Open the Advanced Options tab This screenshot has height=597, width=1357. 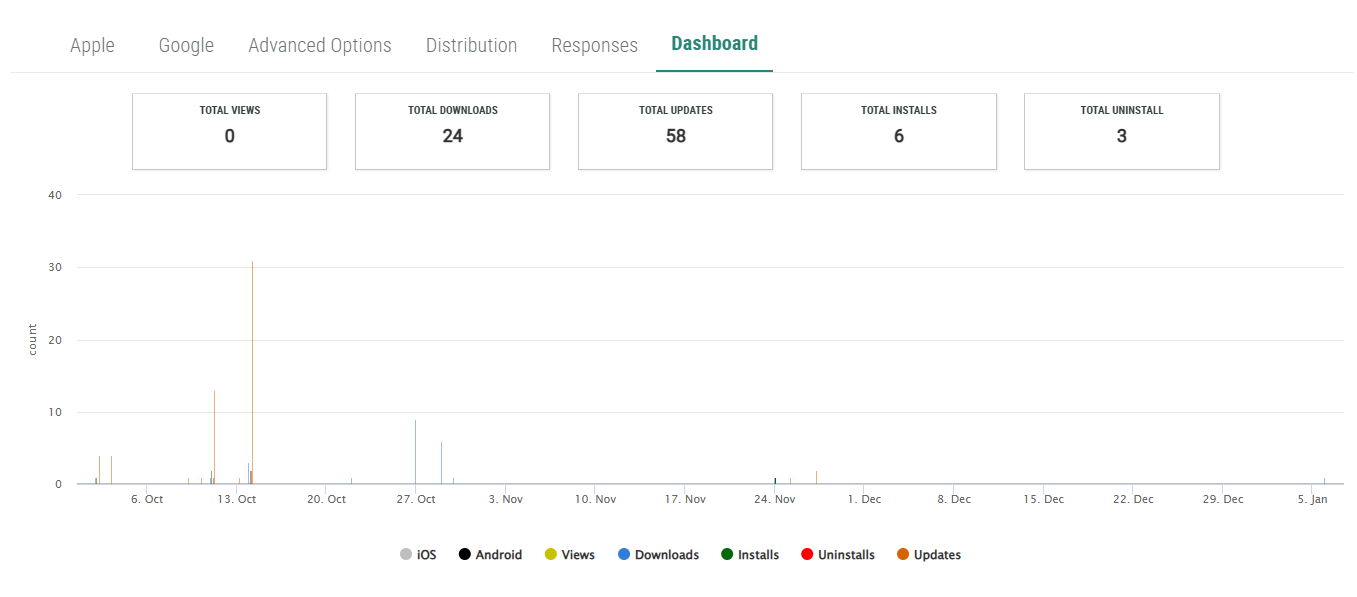[320, 45]
